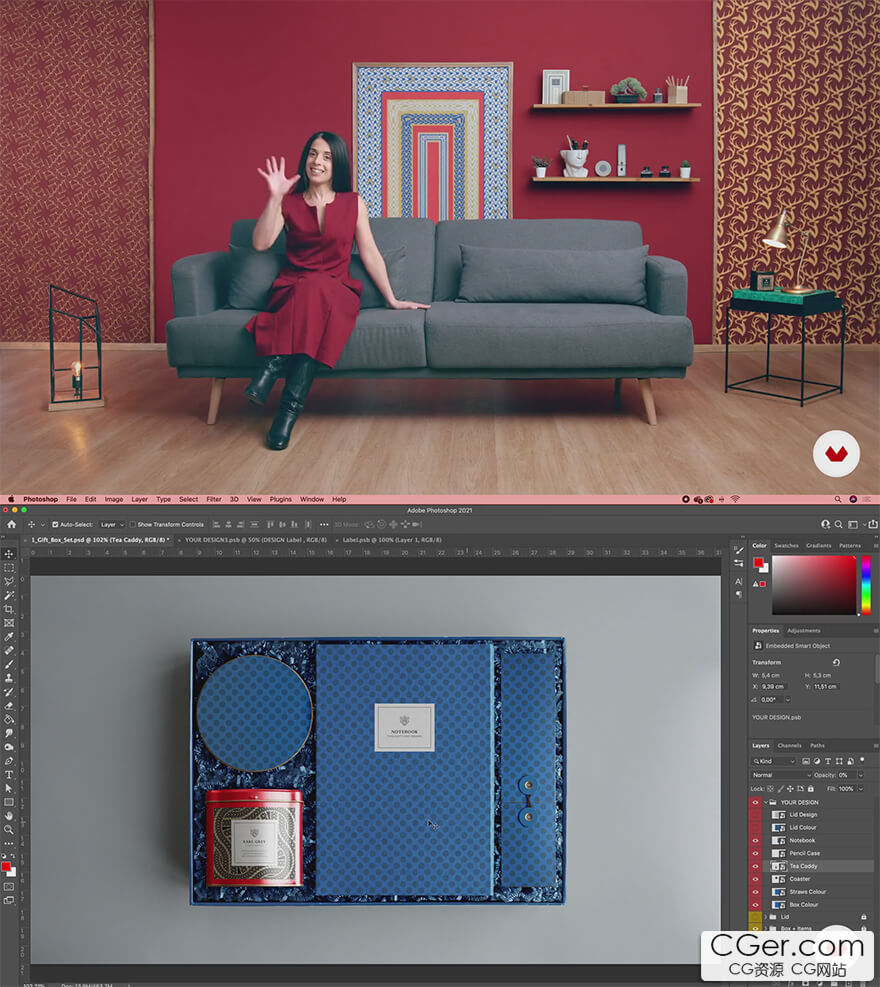Select the Crop tool
This screenshot has width=880, height=987.
(9, 609)
